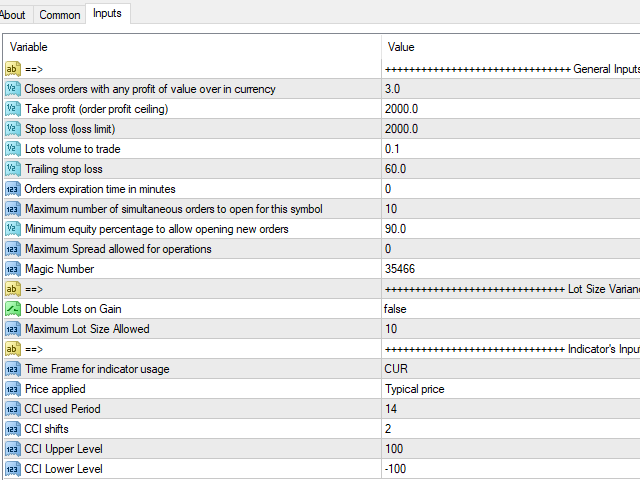This screenshot has width=640, height=480.
Task: Edit the Stop loss value 2000.0
Action: (511, 129)
